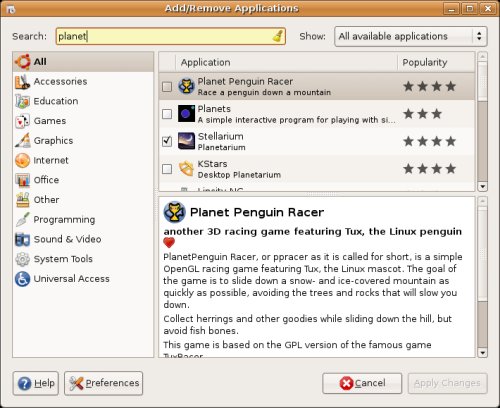The height and width of the screenshot is (408, 500).
Task: Click the Apply Changes button
Action: 447,383
